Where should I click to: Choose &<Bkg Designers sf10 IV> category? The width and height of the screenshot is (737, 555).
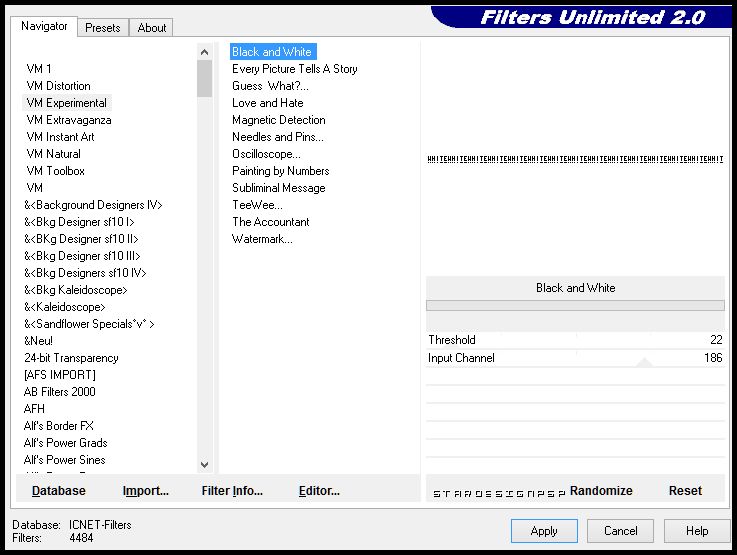[x=85, y=273]
